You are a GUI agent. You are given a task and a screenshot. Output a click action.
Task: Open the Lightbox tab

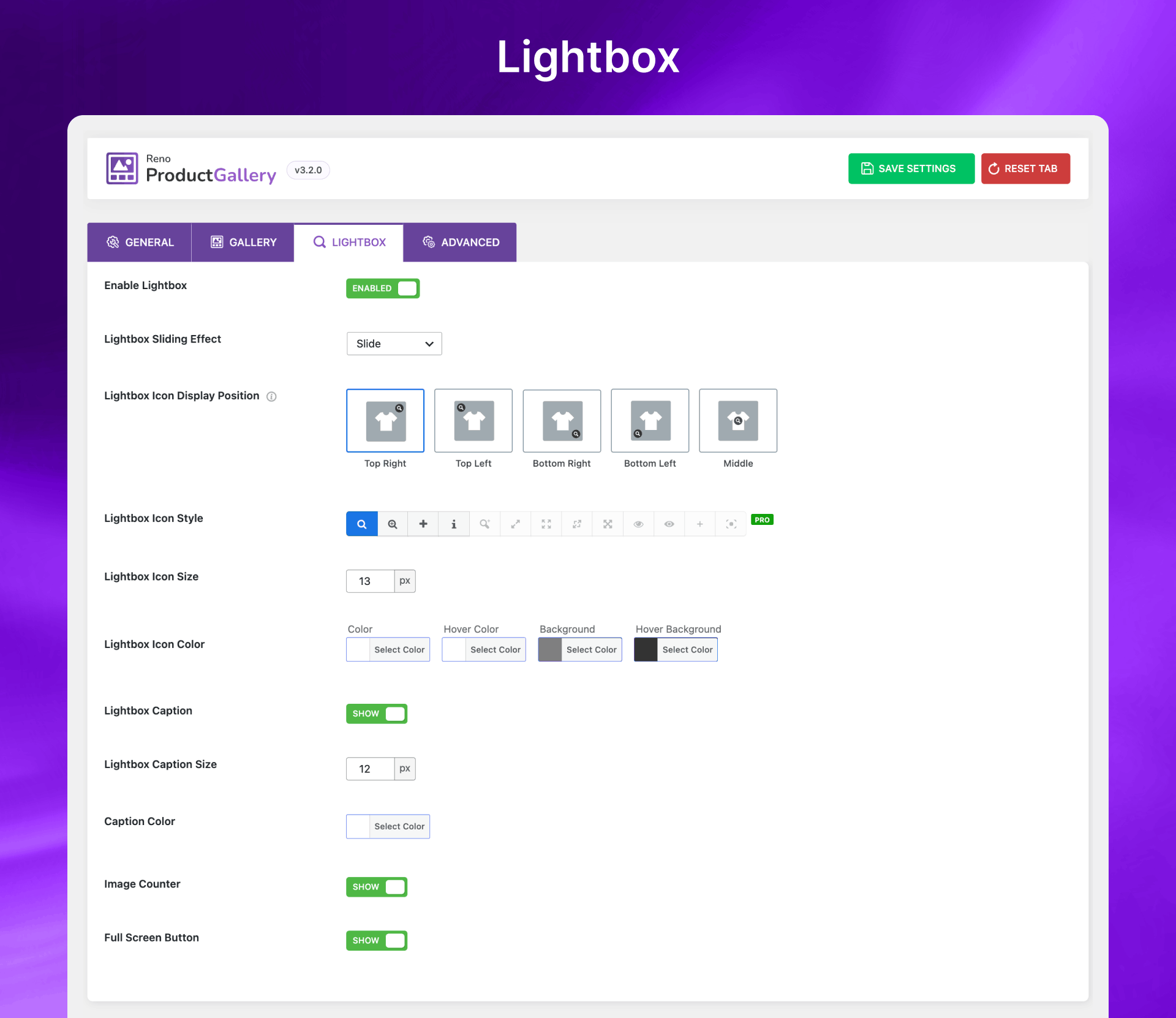(349, 243)
